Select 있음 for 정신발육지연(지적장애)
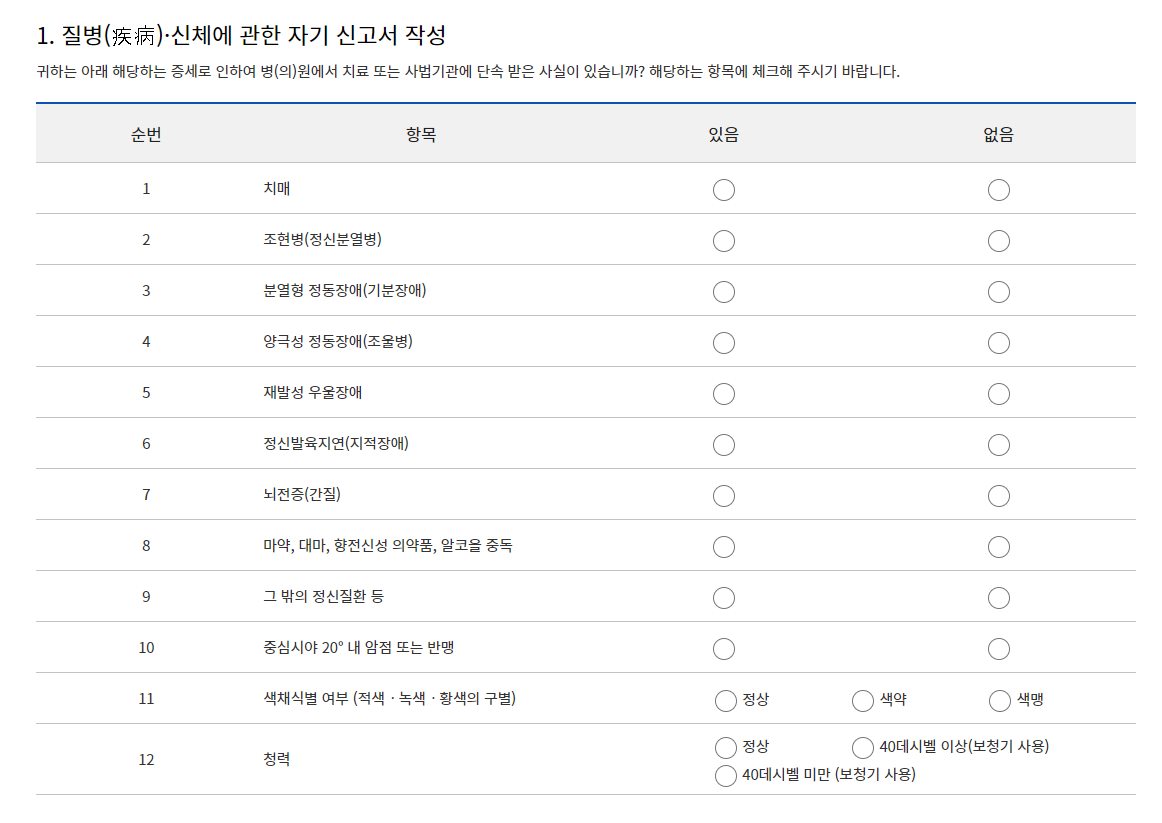This screenshot has width=1162, height=823. (724, 444)
